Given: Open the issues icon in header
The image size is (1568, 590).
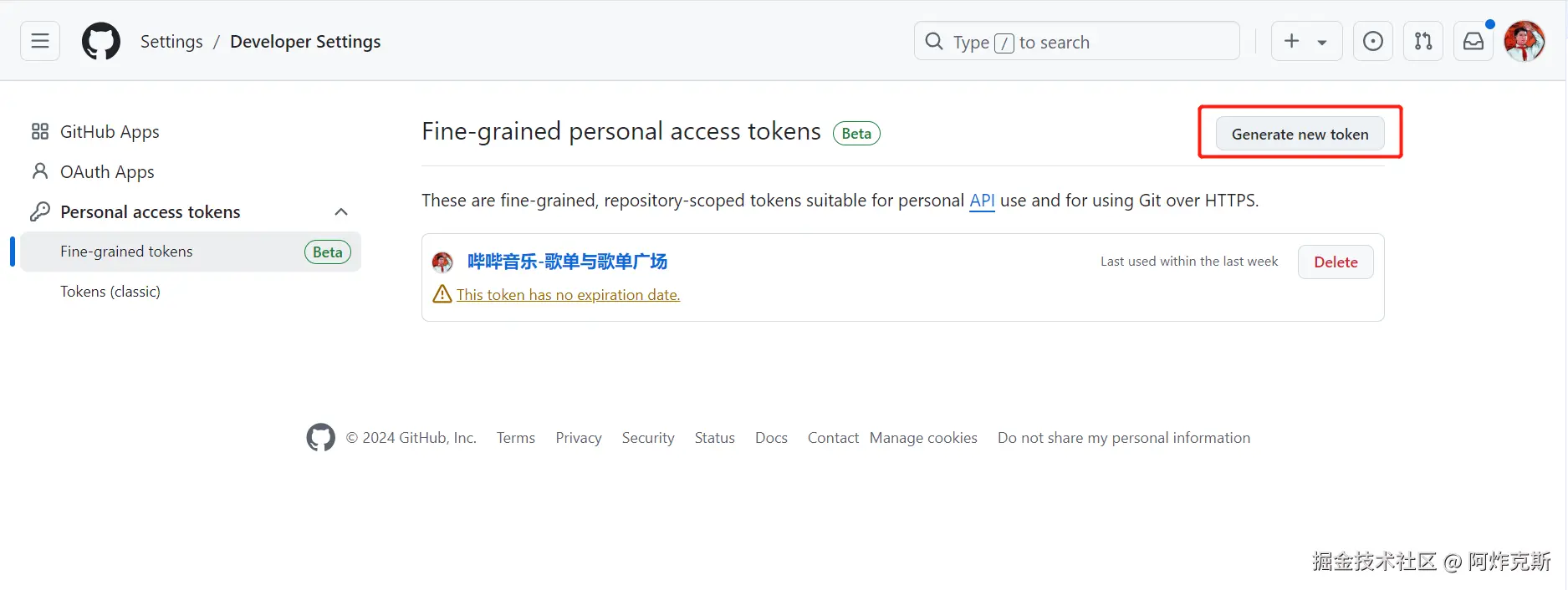Looking at the screenshot, I should (x=1372, y=41).
